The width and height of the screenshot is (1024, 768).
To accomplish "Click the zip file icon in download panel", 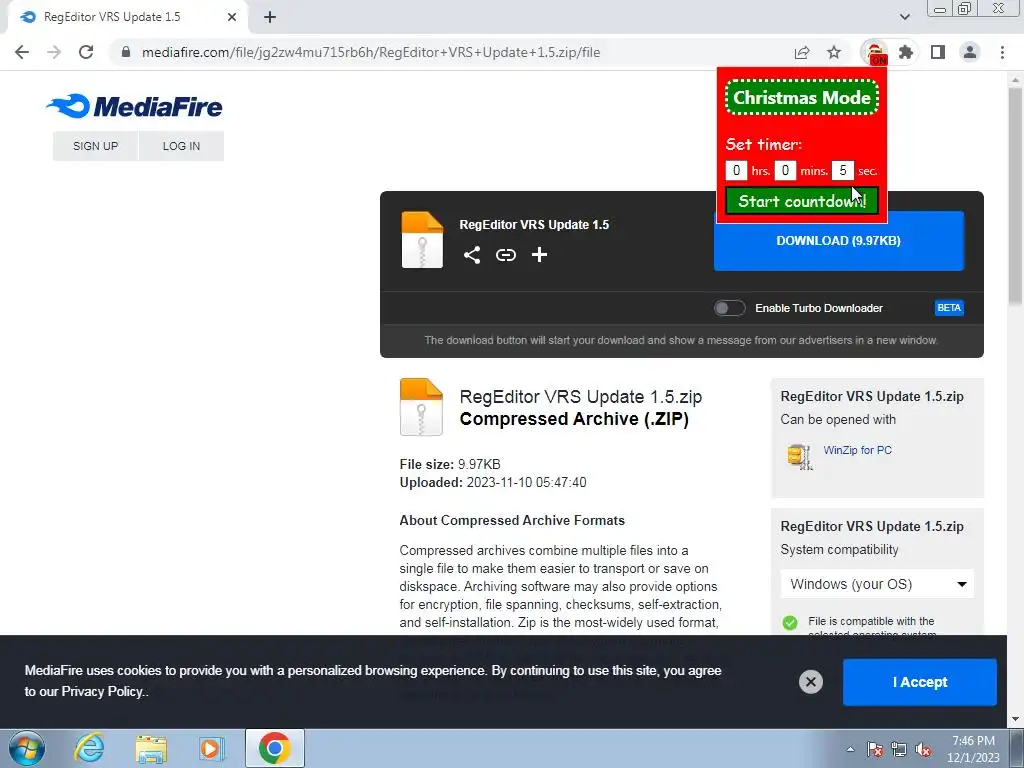I will [x=422, y=240].
